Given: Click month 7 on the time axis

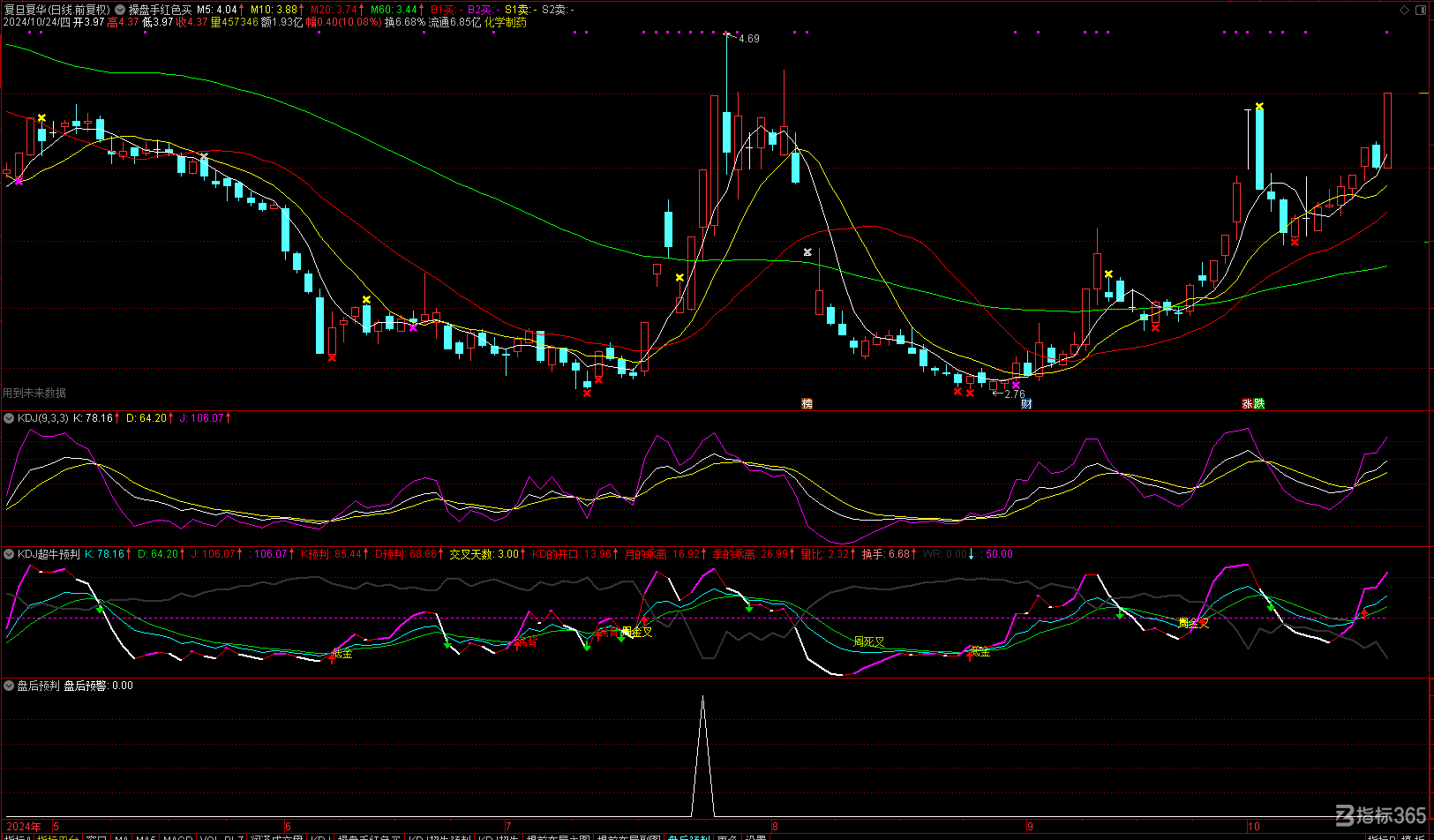Looking at the screenshot, I should click(508, 827).
